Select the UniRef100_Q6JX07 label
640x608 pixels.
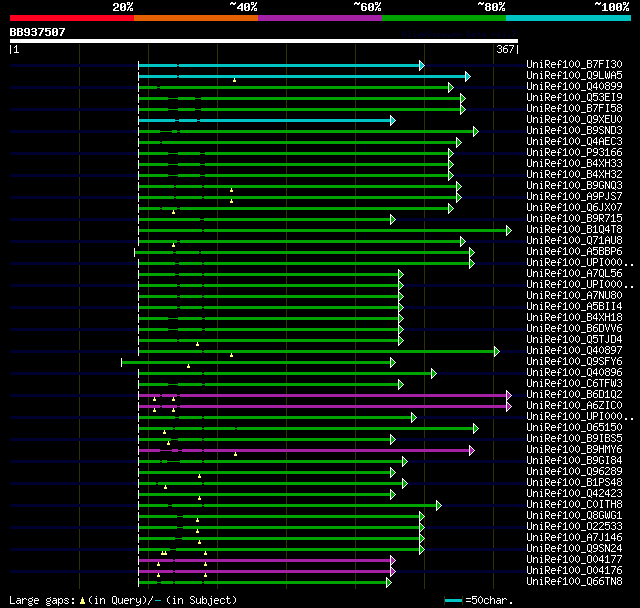(574, 208)
